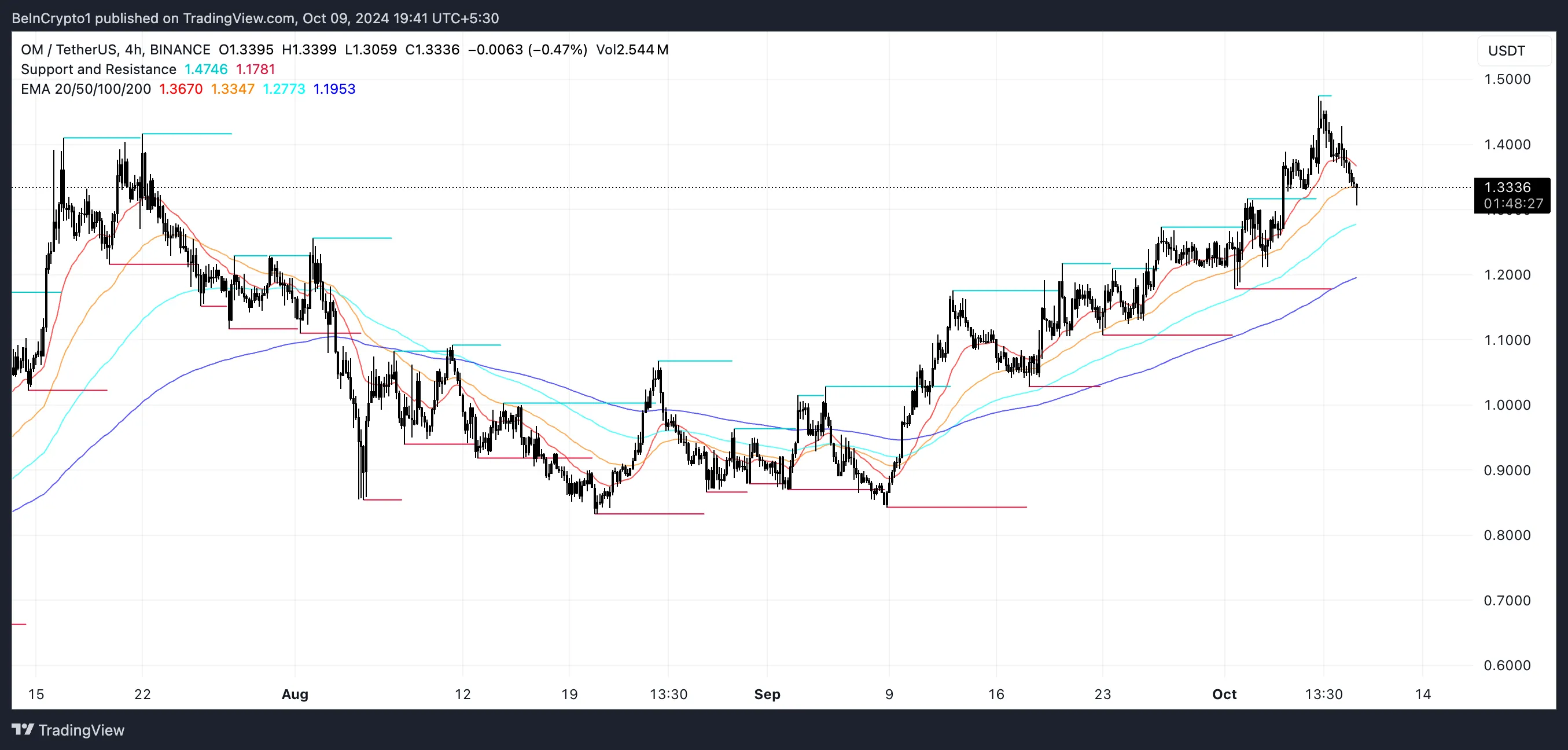1568x750 pixels.
Task: Click the Support and Resistance indicator label
Action: (x=98, y=69)
